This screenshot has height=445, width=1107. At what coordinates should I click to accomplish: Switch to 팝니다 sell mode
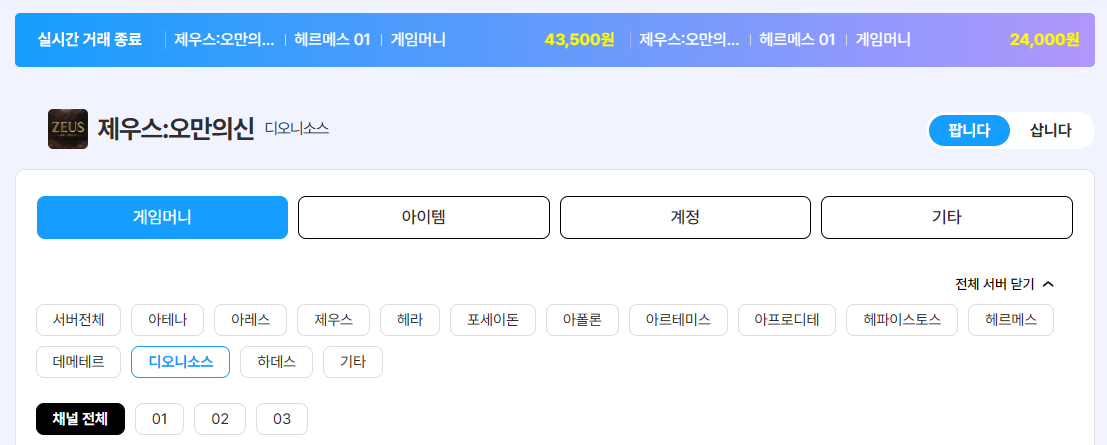click(x=969, y=131)
